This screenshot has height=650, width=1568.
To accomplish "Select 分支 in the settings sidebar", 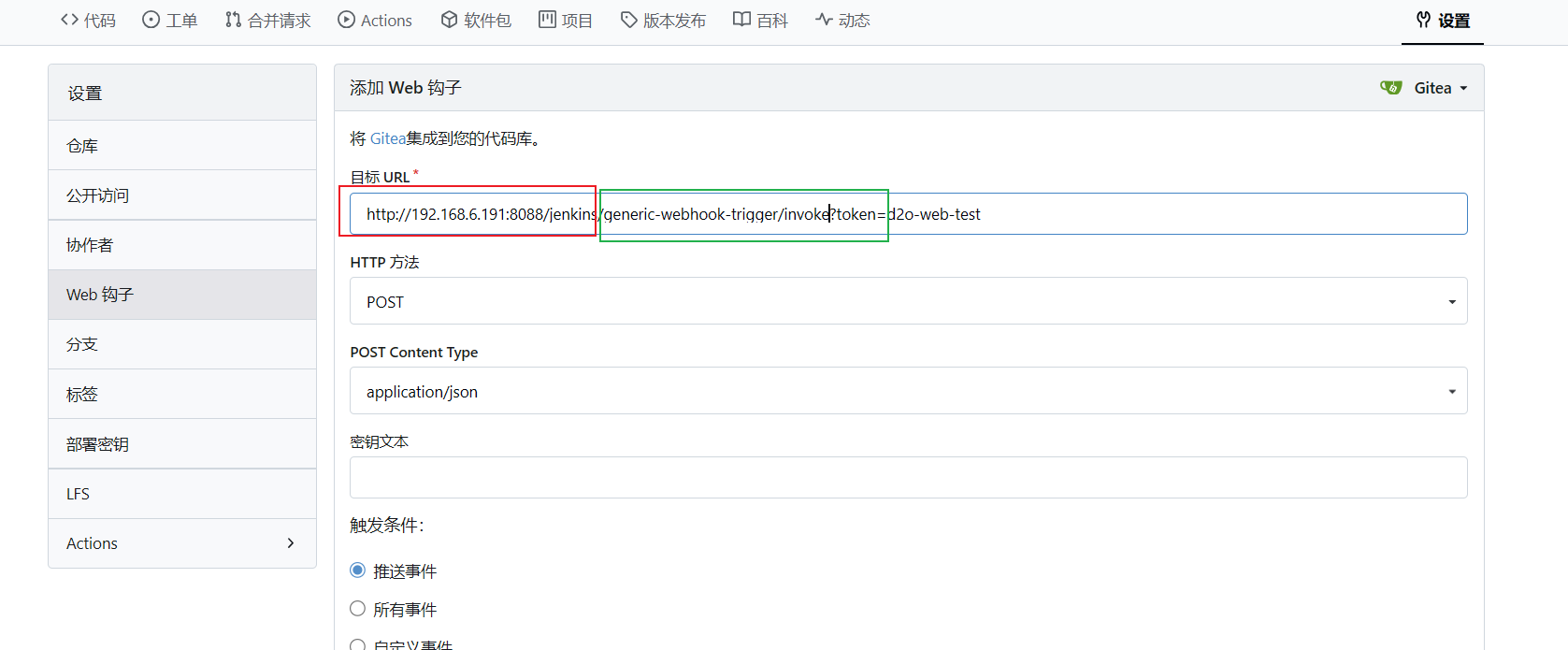I will click(182, 344).
